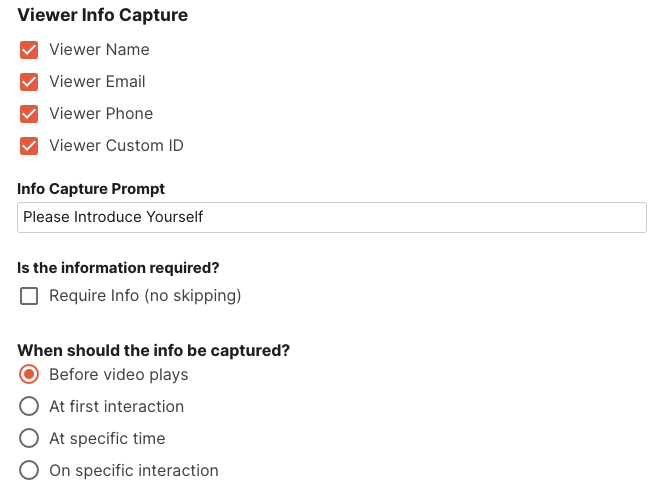Select the Before video plays radio button

(x=29, y=375)
